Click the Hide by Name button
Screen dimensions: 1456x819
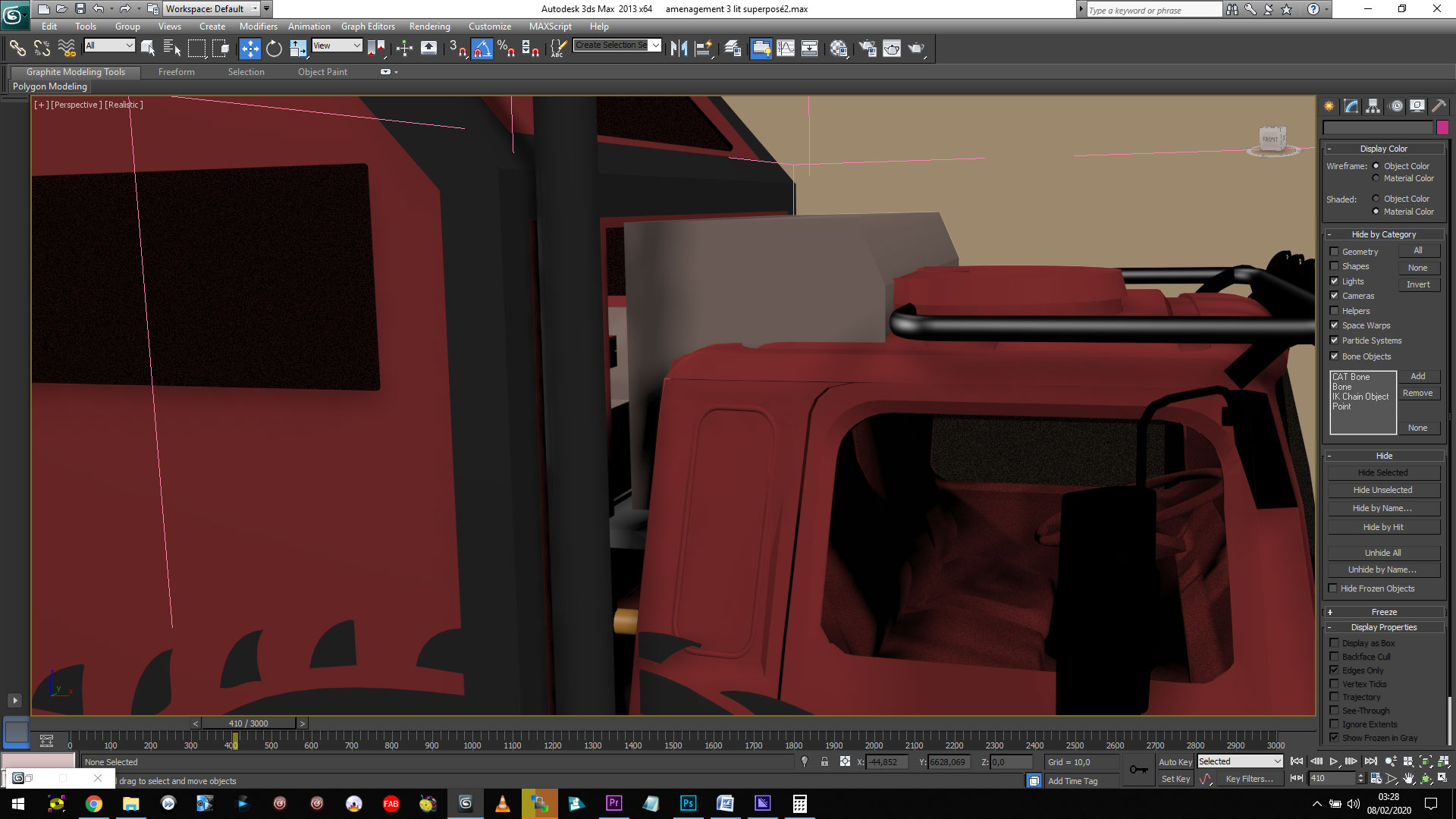pyautogui.click(x=1382, y=508)
